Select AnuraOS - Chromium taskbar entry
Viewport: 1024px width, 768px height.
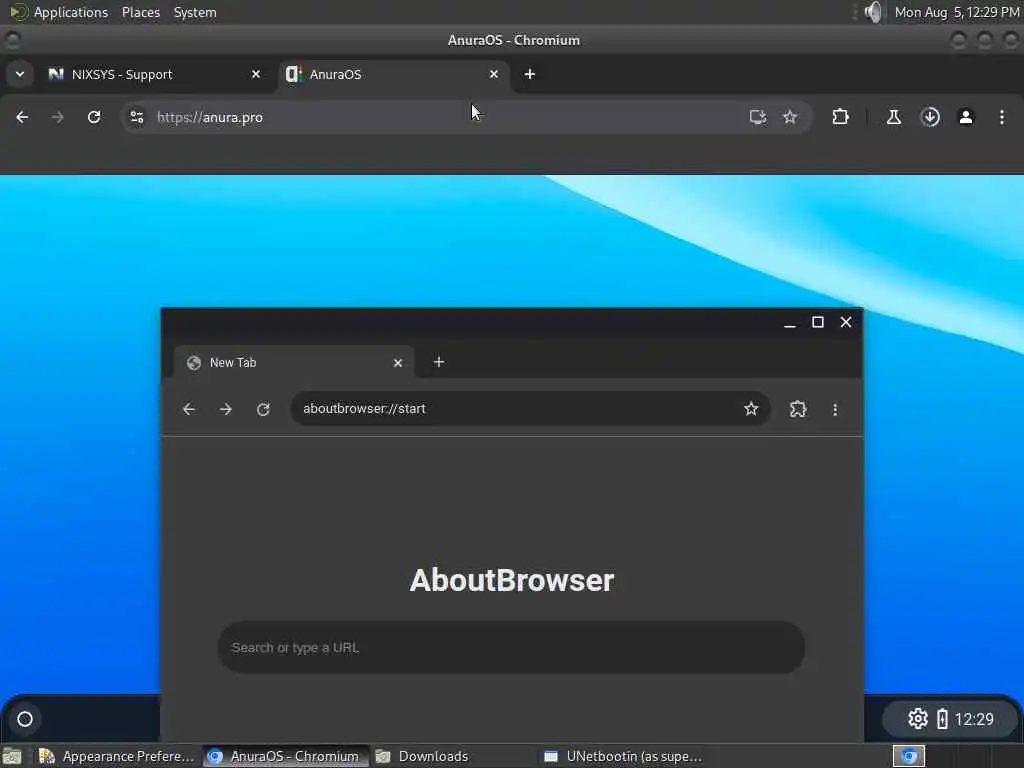(285, 756)
